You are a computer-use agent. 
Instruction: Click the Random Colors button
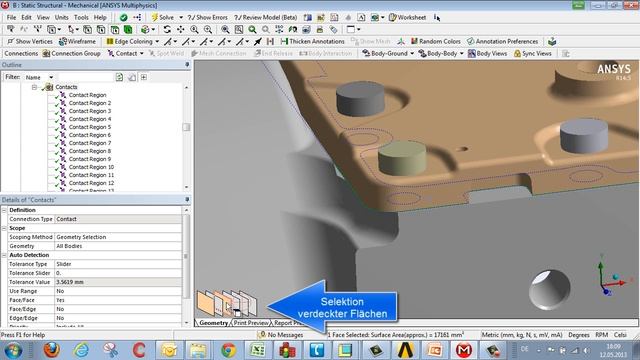[436, 41]
